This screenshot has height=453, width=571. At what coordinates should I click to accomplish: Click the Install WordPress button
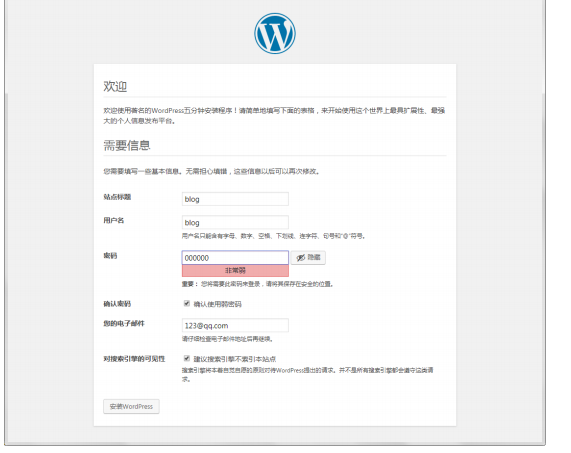click(x=131, y=406)
